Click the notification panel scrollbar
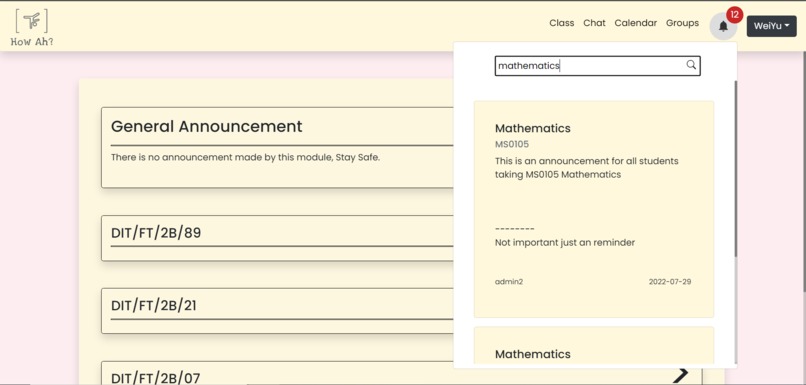 pos(736,169)
